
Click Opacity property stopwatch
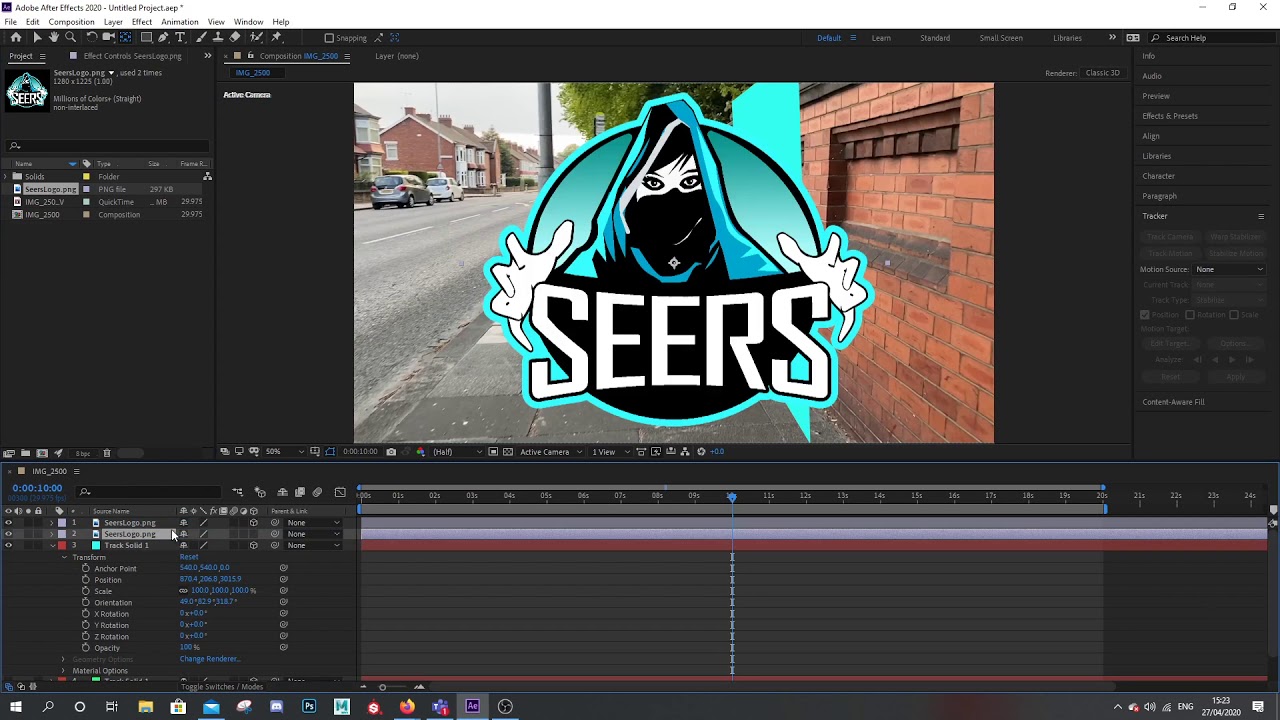(86, 648)
